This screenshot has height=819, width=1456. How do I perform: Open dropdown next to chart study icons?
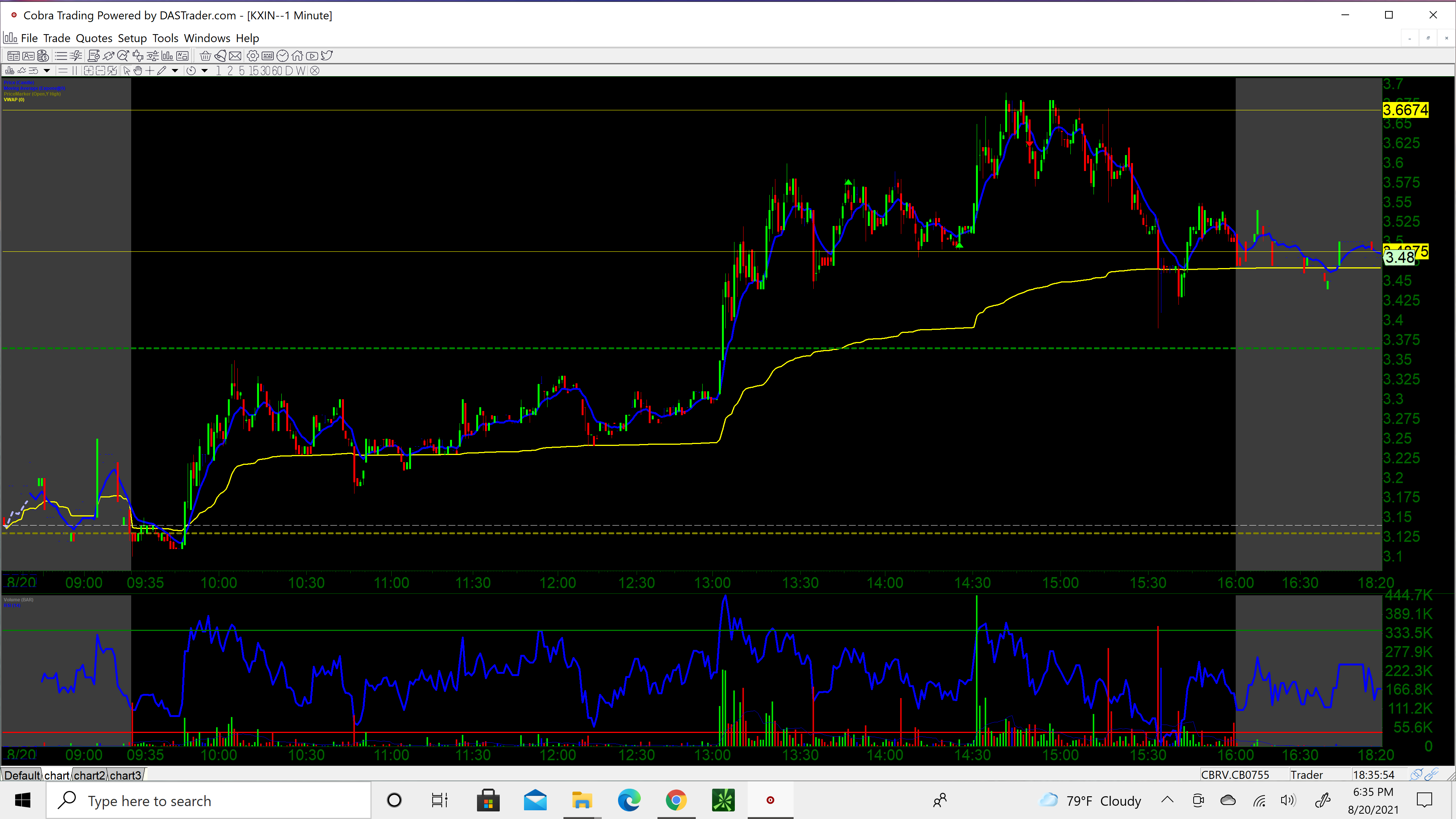tap(47, 71)
